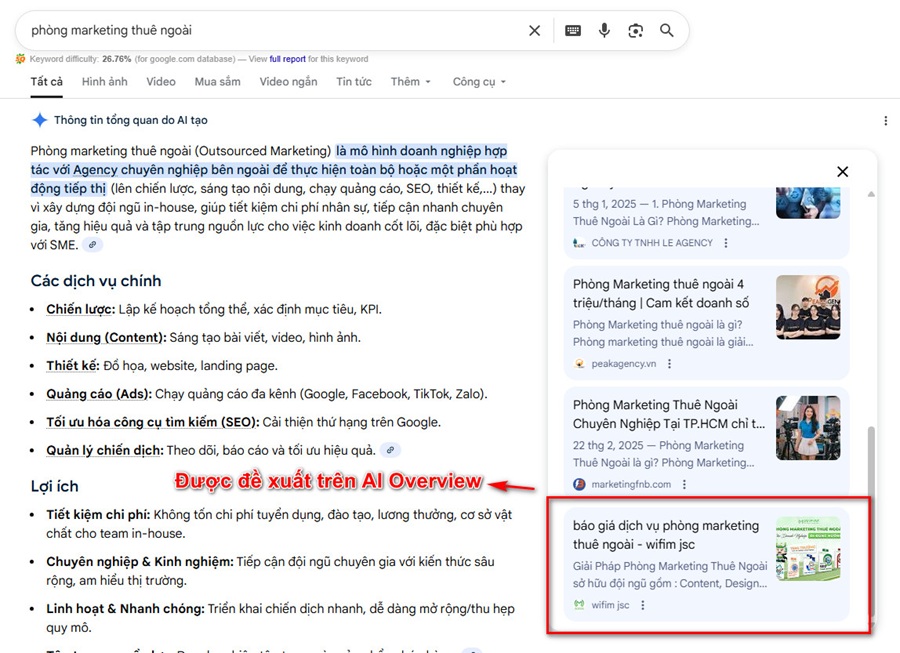Open the Công cụ tools dropdown

click(479, 82)
